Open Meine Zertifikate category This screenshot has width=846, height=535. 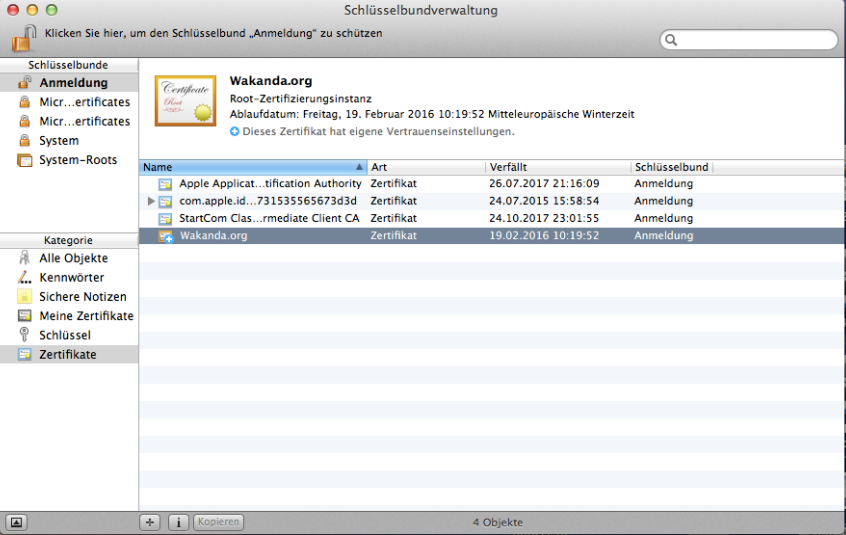(x=86, y=316)
